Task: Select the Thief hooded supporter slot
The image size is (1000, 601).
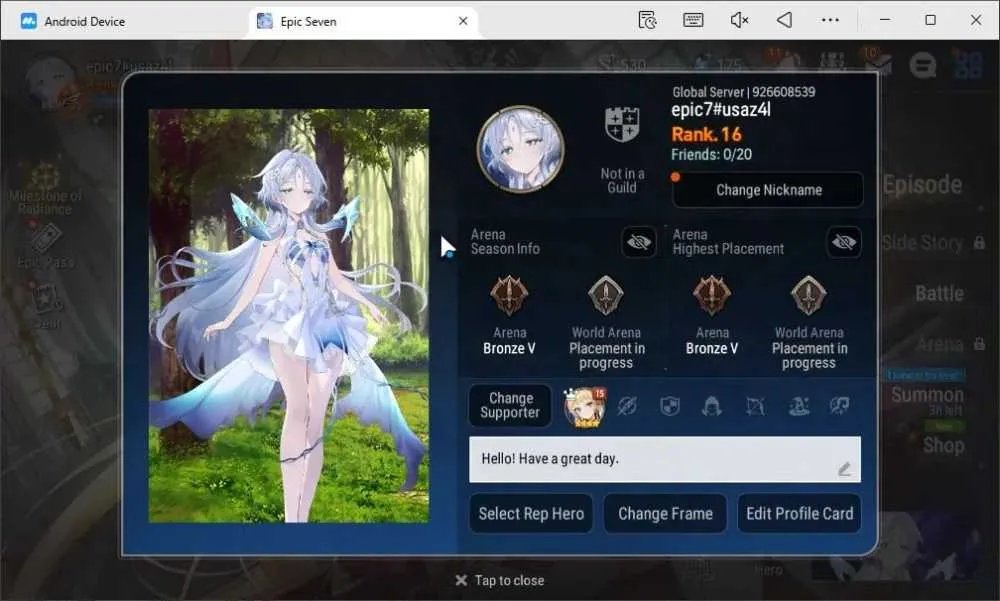Action: pos(712,406)
